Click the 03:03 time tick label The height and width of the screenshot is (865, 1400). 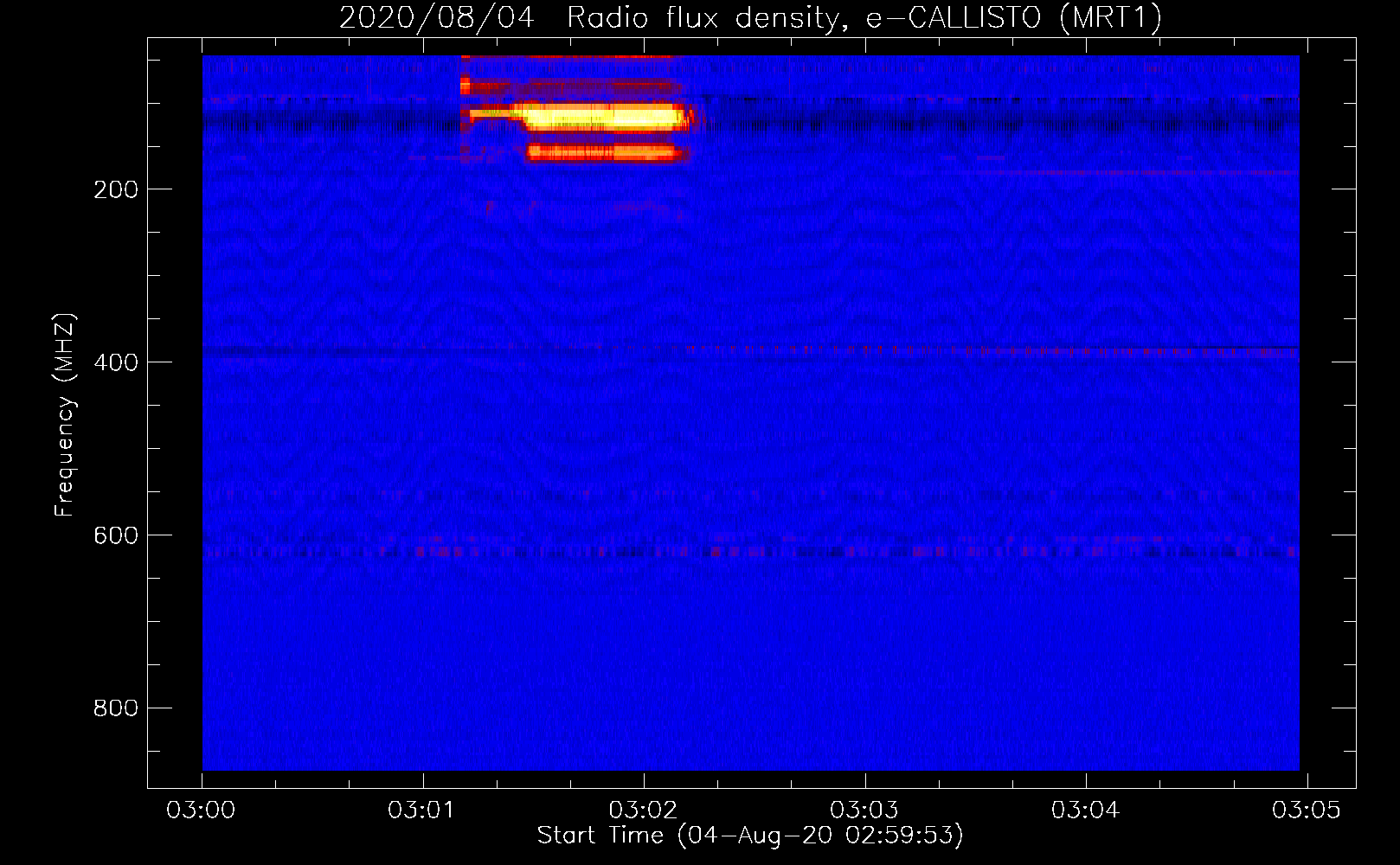(x=864, y=810)
